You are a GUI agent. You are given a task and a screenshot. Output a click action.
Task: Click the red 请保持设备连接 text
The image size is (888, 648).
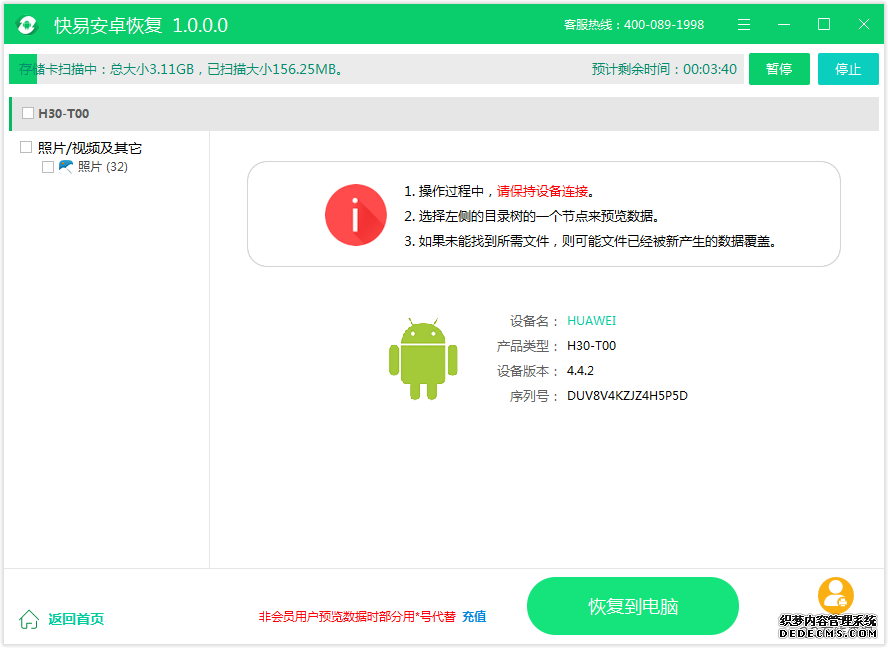[543, 191]
